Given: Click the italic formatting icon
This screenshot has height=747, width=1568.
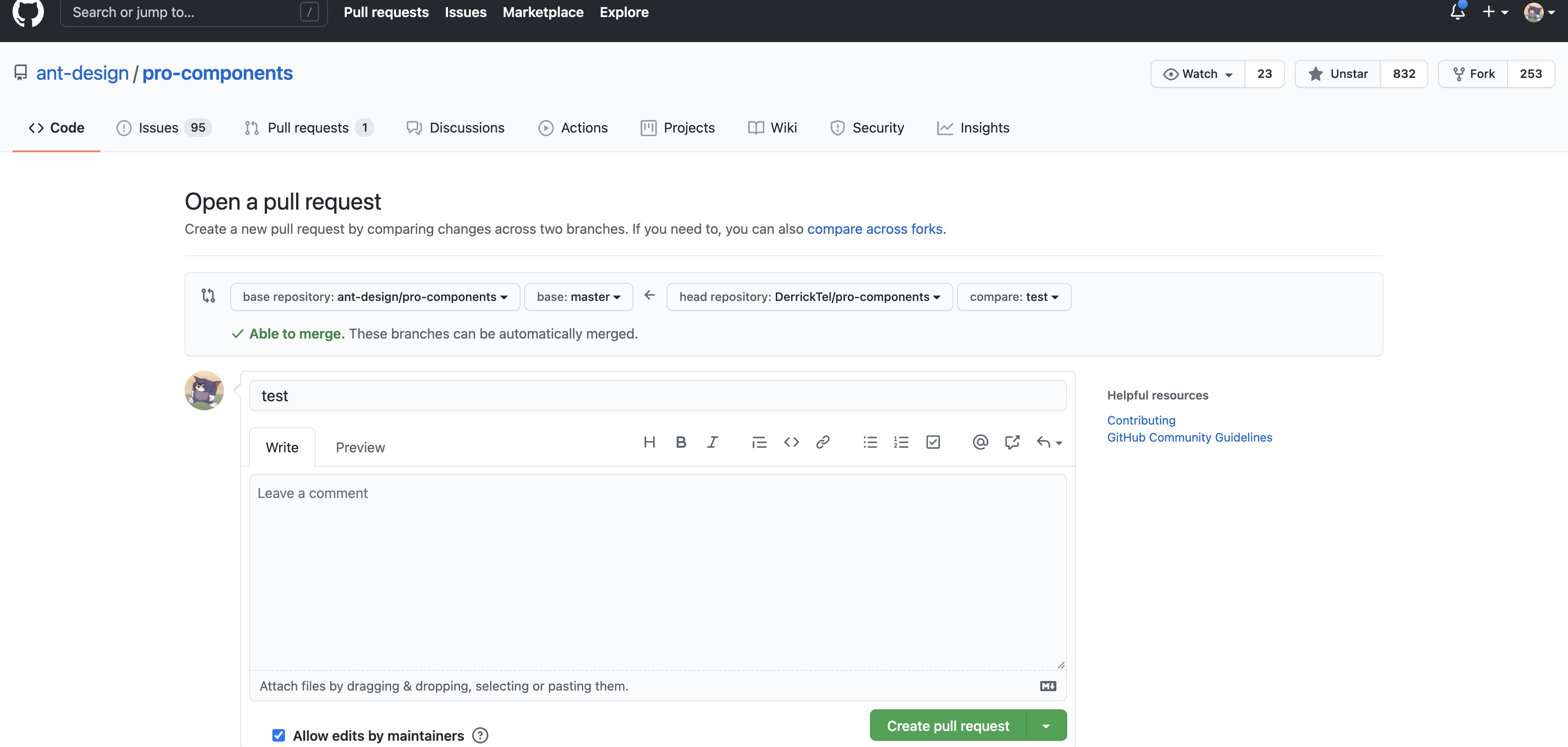Looking at the screenshot, I should click(712, 442).
